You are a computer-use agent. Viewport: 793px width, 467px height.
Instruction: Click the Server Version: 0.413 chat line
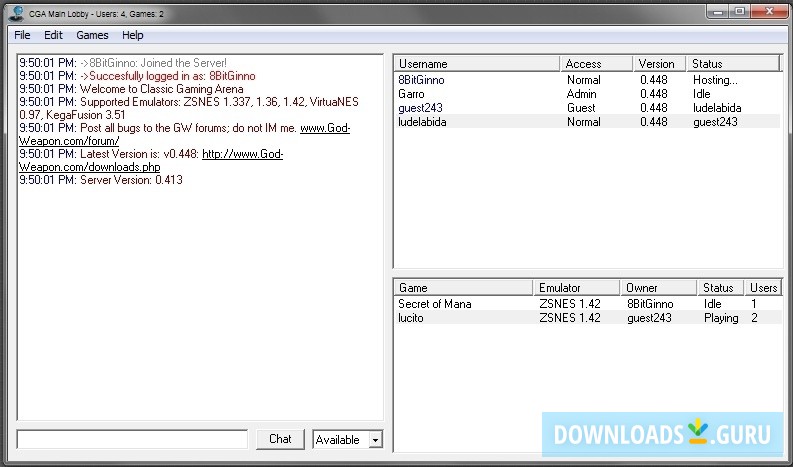[101, 180]
